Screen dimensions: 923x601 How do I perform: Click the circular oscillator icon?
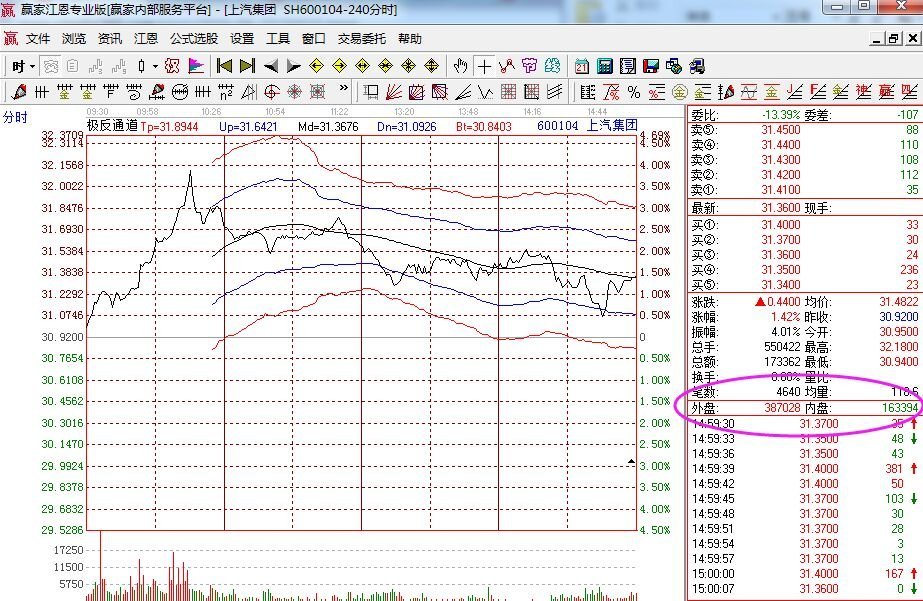(x=180, y=92)
